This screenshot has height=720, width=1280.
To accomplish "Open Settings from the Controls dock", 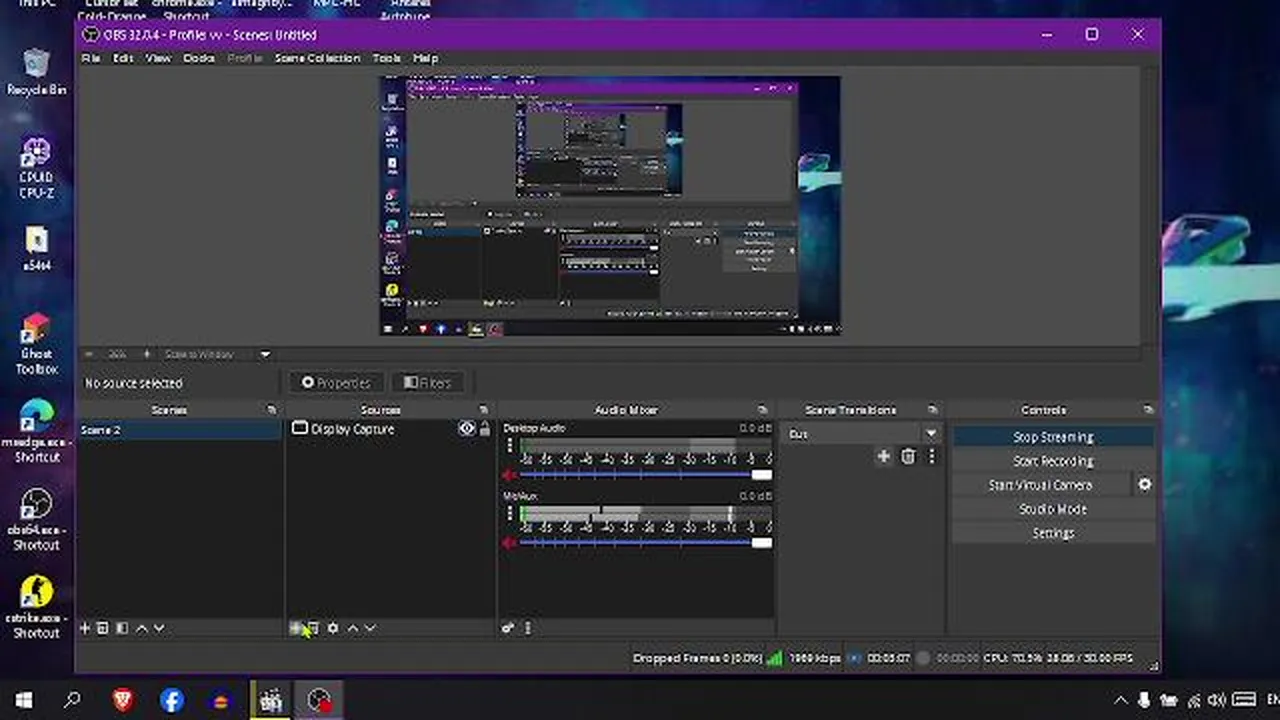I will point(1053,533).
